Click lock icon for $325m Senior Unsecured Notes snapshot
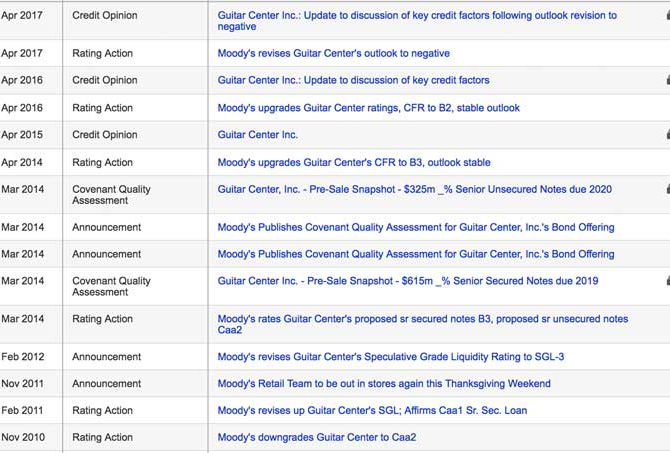Image resolution: width=670 pixels, height=453 pixels. 666,188
